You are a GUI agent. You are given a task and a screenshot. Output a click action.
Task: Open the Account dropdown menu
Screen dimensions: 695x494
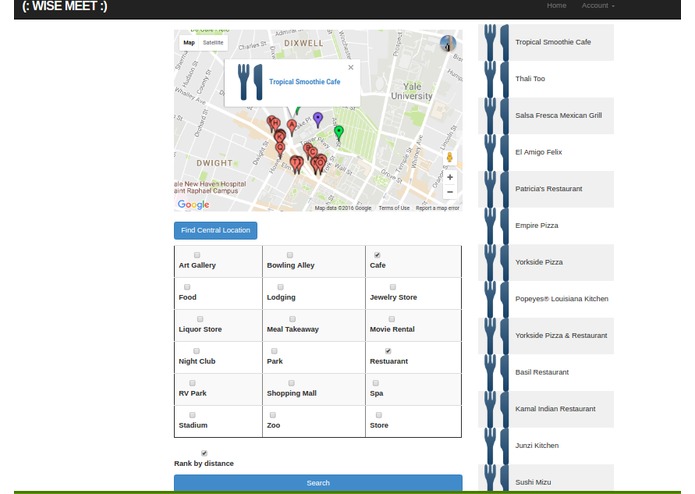click(598, 5)
